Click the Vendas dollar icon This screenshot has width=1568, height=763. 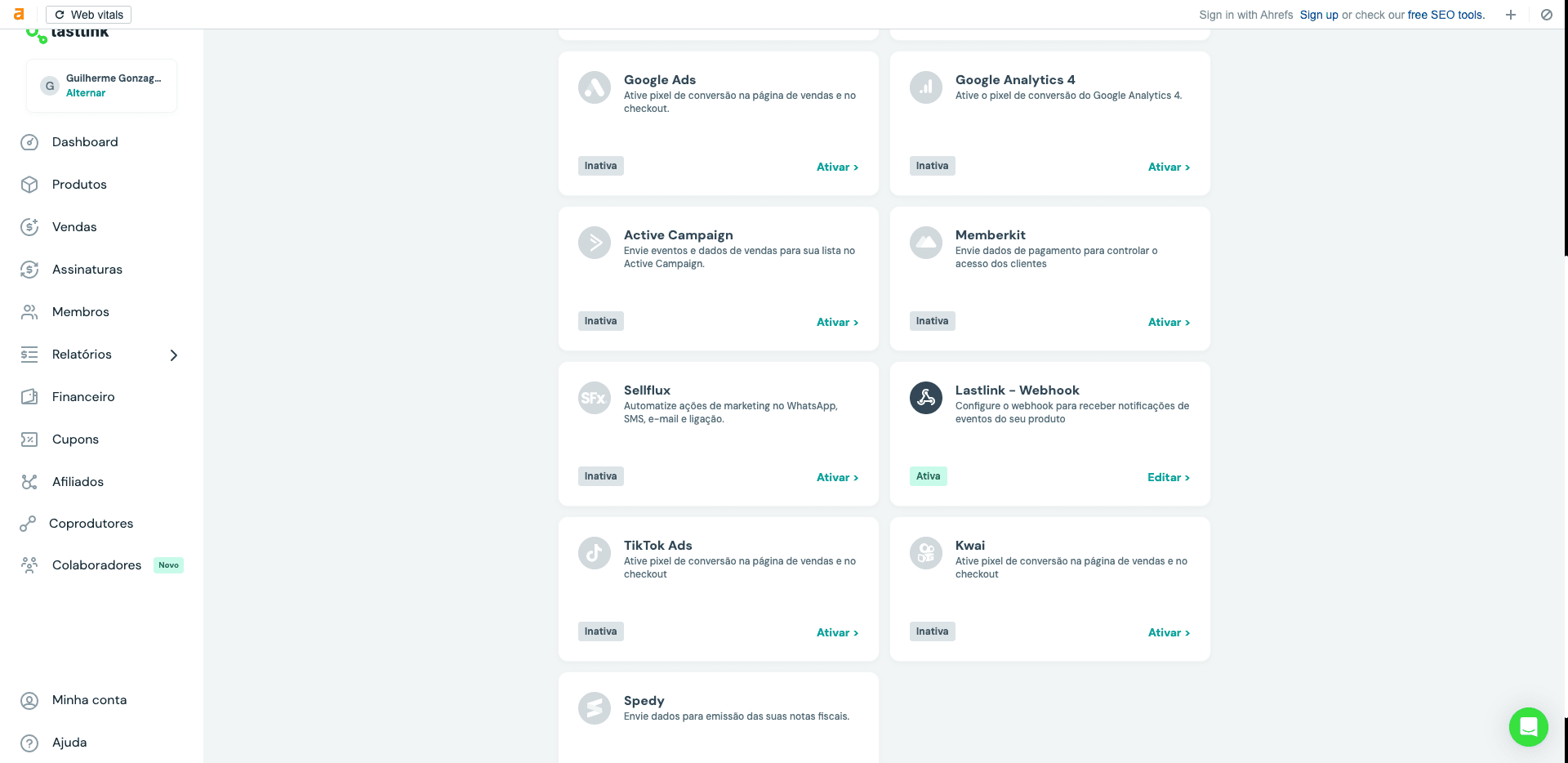point(29,227)
